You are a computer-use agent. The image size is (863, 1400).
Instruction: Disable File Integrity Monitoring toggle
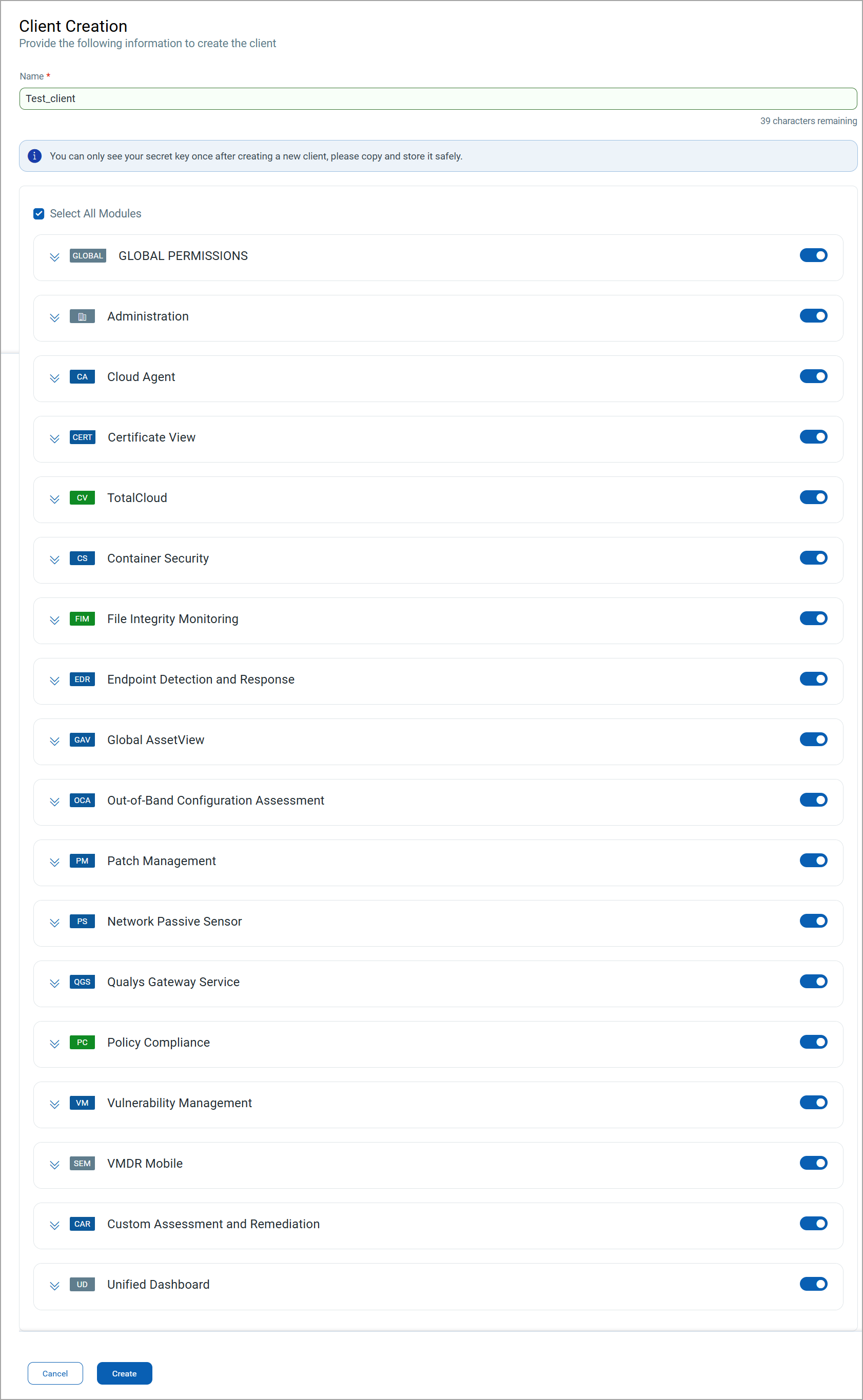813,618
